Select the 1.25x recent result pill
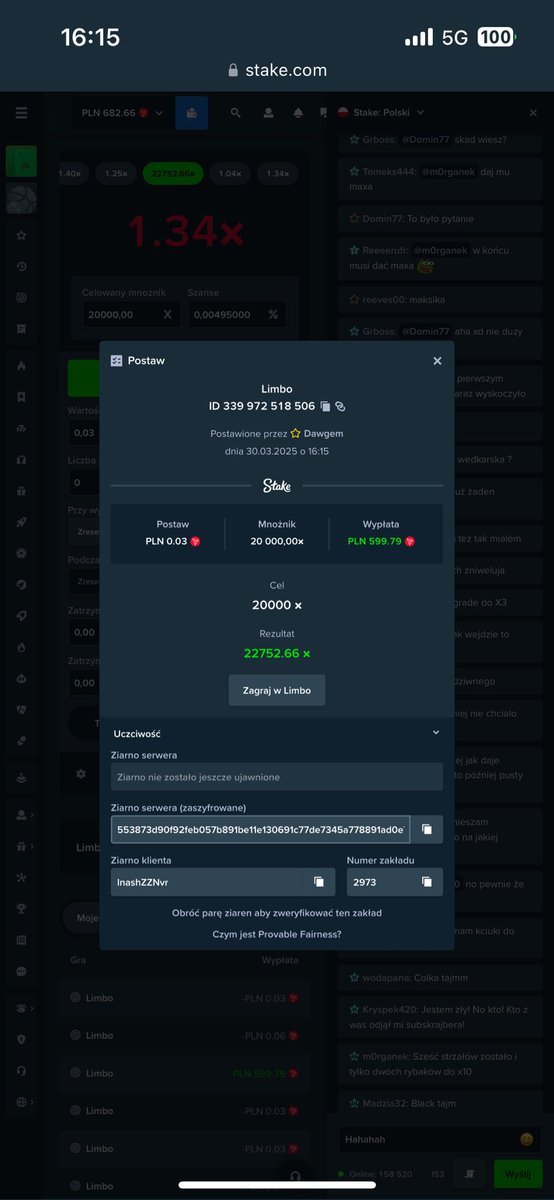Viewport: 554px width, 1200px height. pos(116,173)
